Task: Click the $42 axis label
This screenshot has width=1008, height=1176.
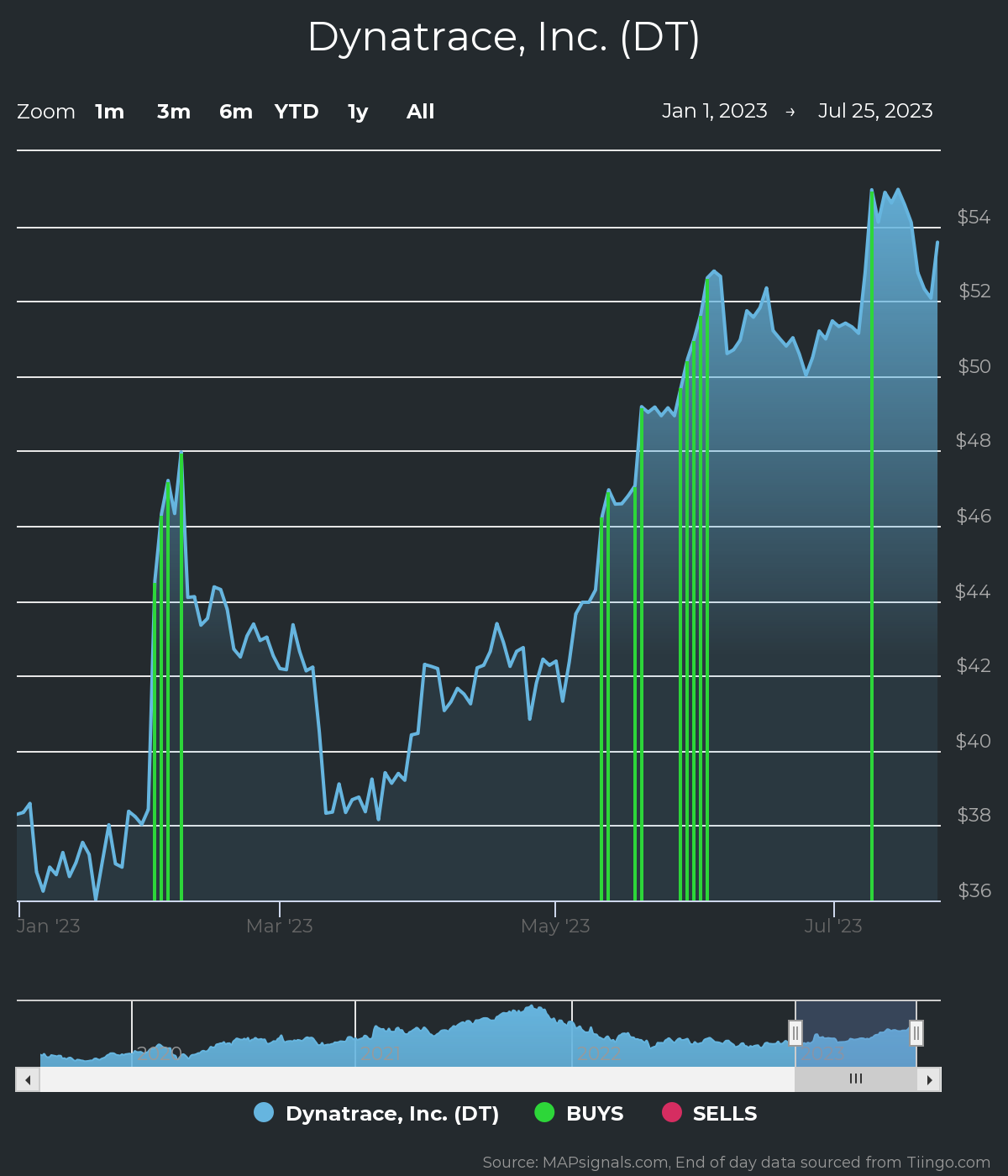Action: click(x=974, y=666)
